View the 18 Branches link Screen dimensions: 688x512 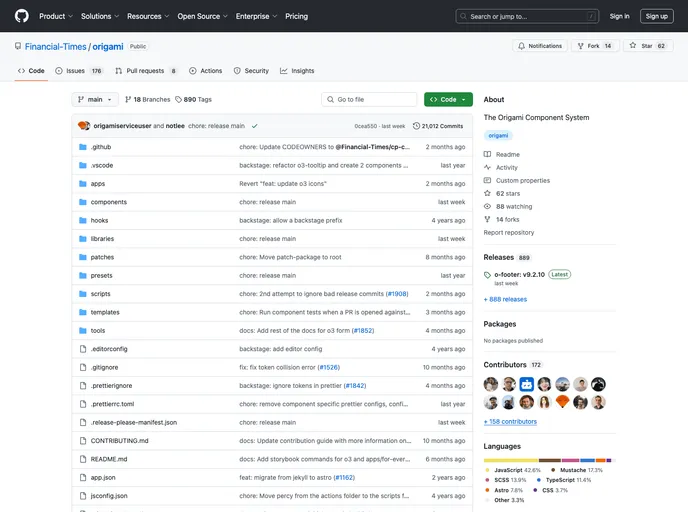(147, 100)
